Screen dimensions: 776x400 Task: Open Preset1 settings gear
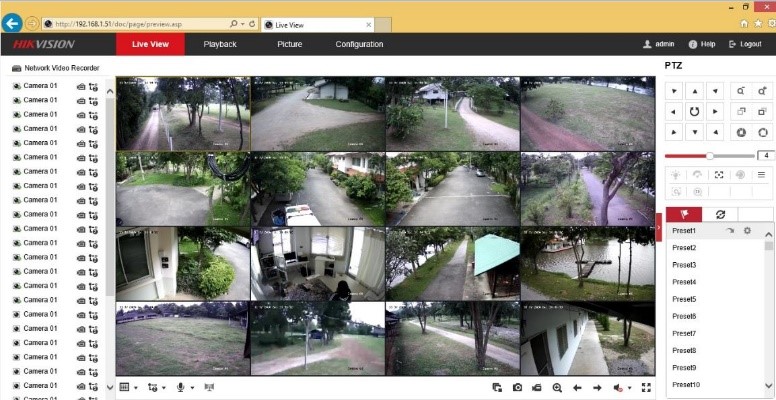coord(747,231)
